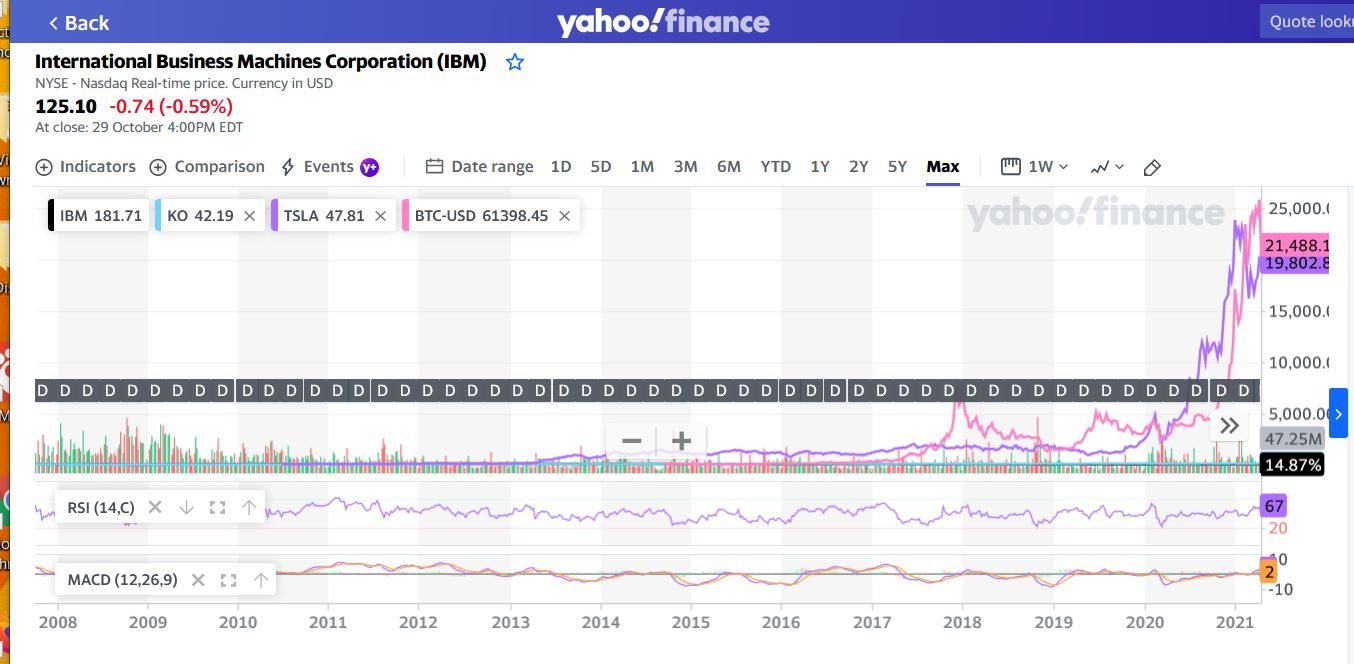Click the Comparison plus icon
The width and height of the screenshot is (1354, 664).
(x=158, y=167)
